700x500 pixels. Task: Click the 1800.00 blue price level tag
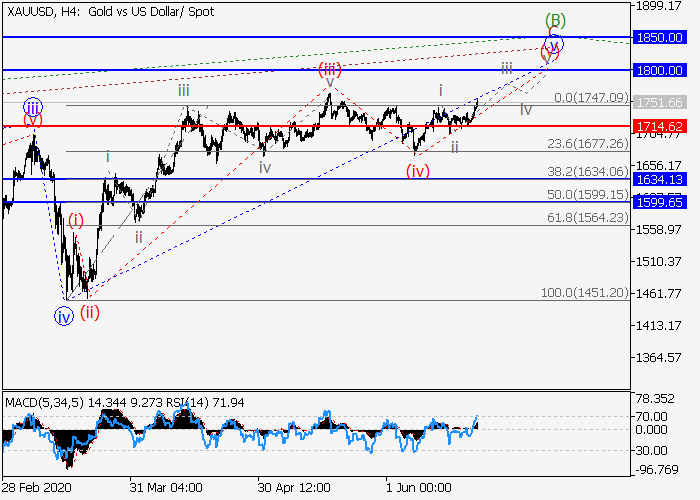[x=664, y=70]
